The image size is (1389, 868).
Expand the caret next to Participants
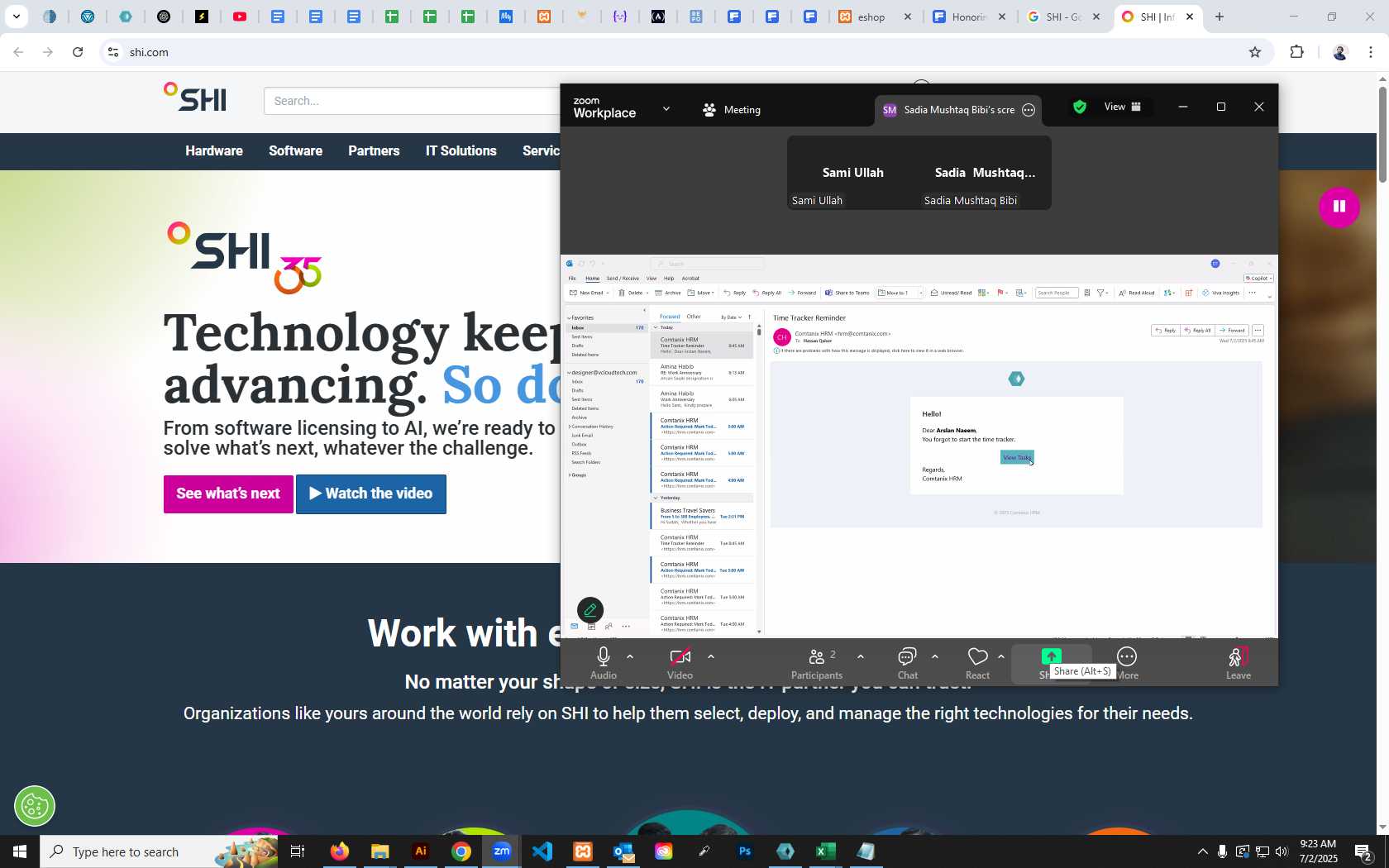861,656
